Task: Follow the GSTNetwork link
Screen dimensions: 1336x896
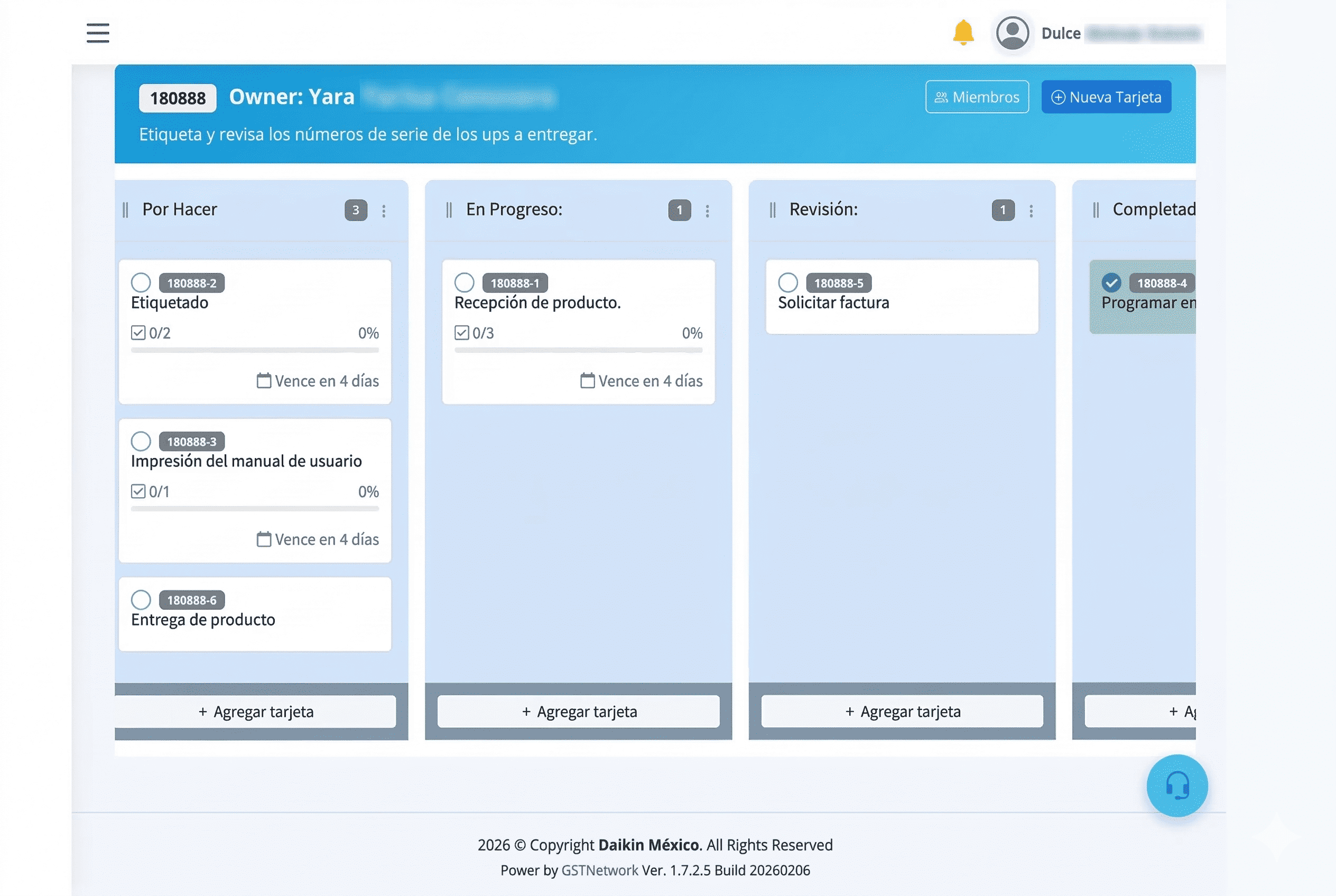Action: click(x=599, y=870)
